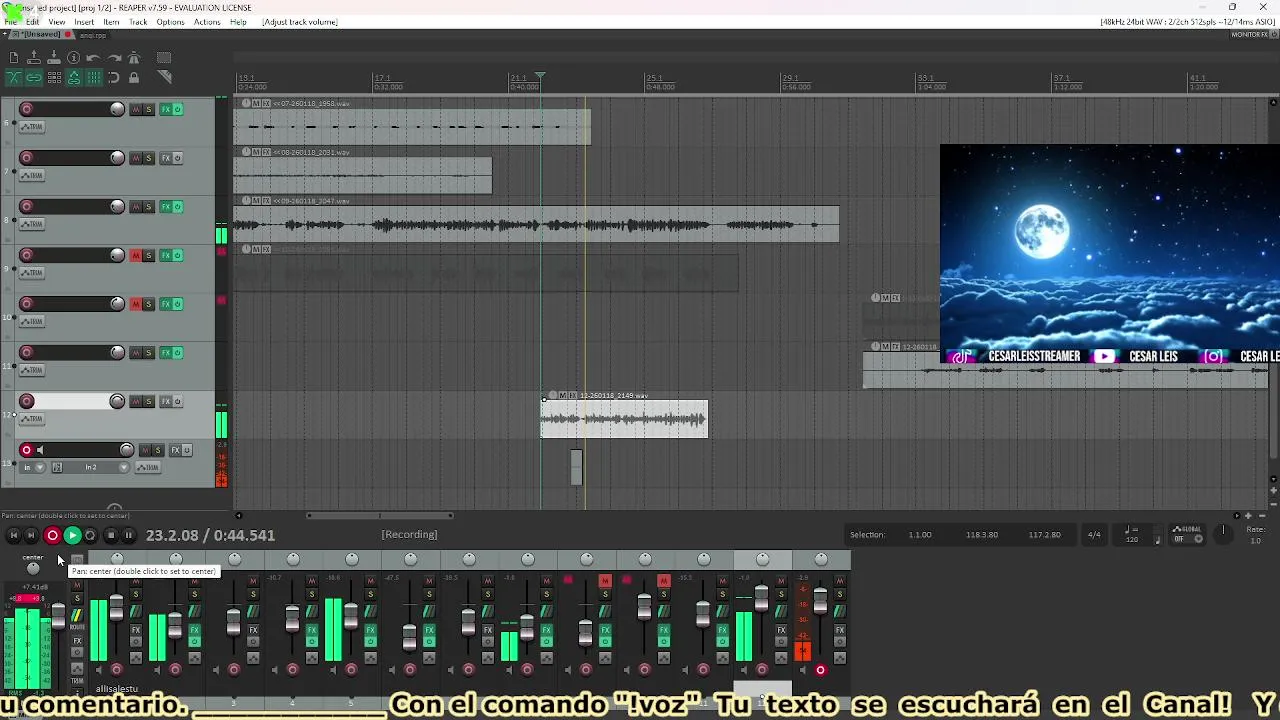Disarm record on track 13
Screen dimensions: 1280x720
[x=27, y=450]
